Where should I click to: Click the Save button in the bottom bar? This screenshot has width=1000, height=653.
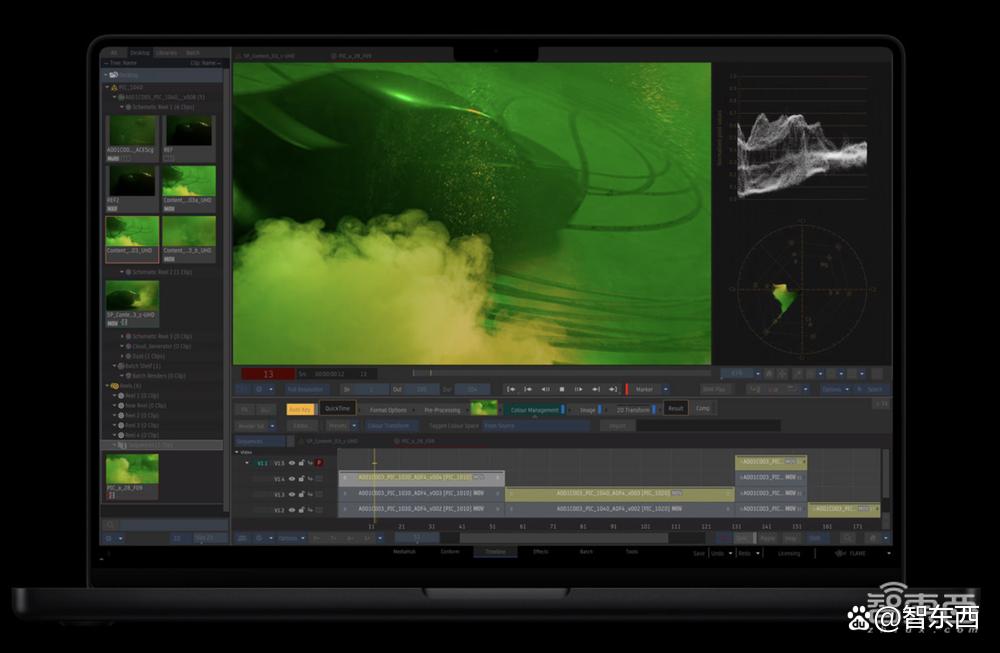[x=700, y=553]
